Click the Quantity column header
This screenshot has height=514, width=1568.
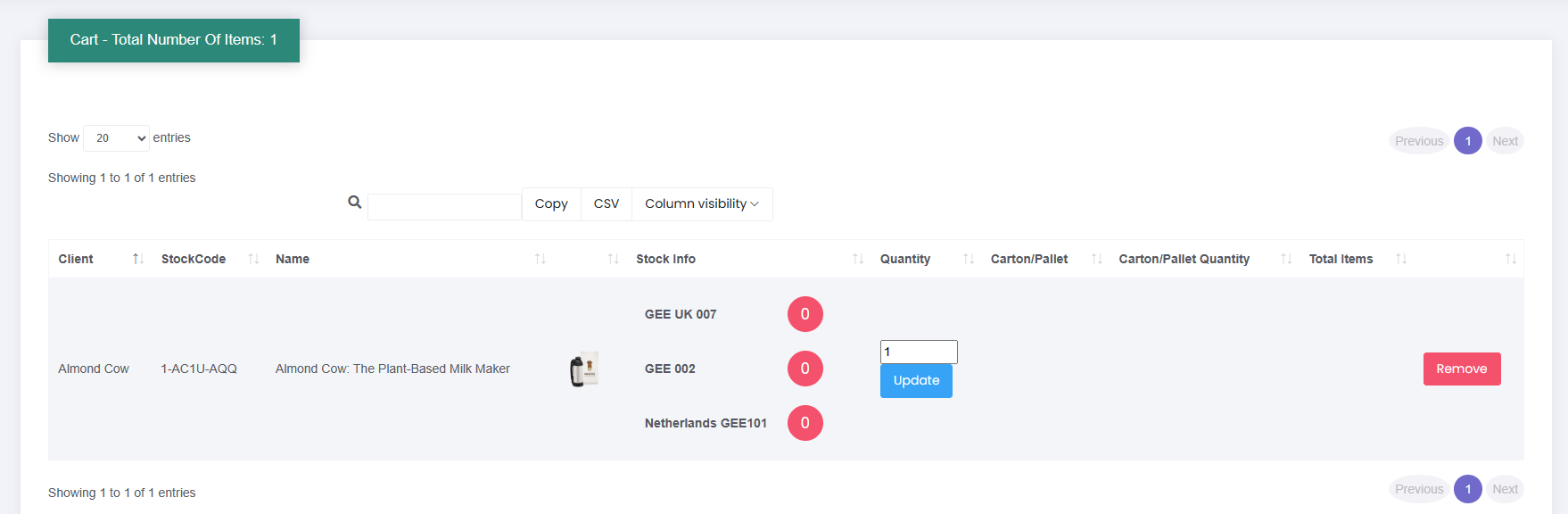click(x=905, y=259)
